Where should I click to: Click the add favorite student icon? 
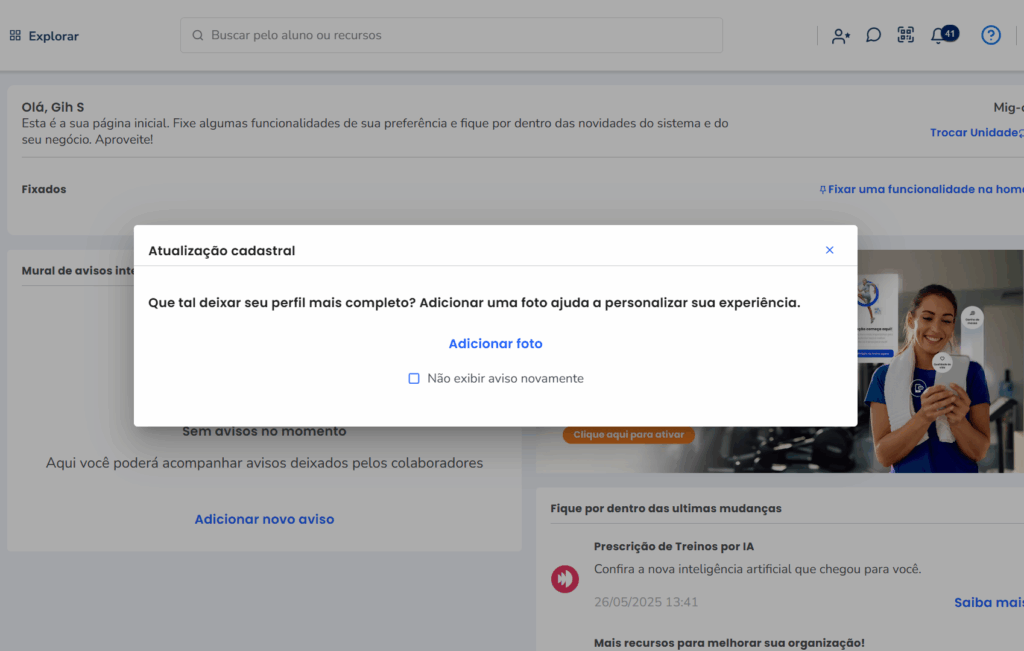pyautogui.click(x=840, y=36)
